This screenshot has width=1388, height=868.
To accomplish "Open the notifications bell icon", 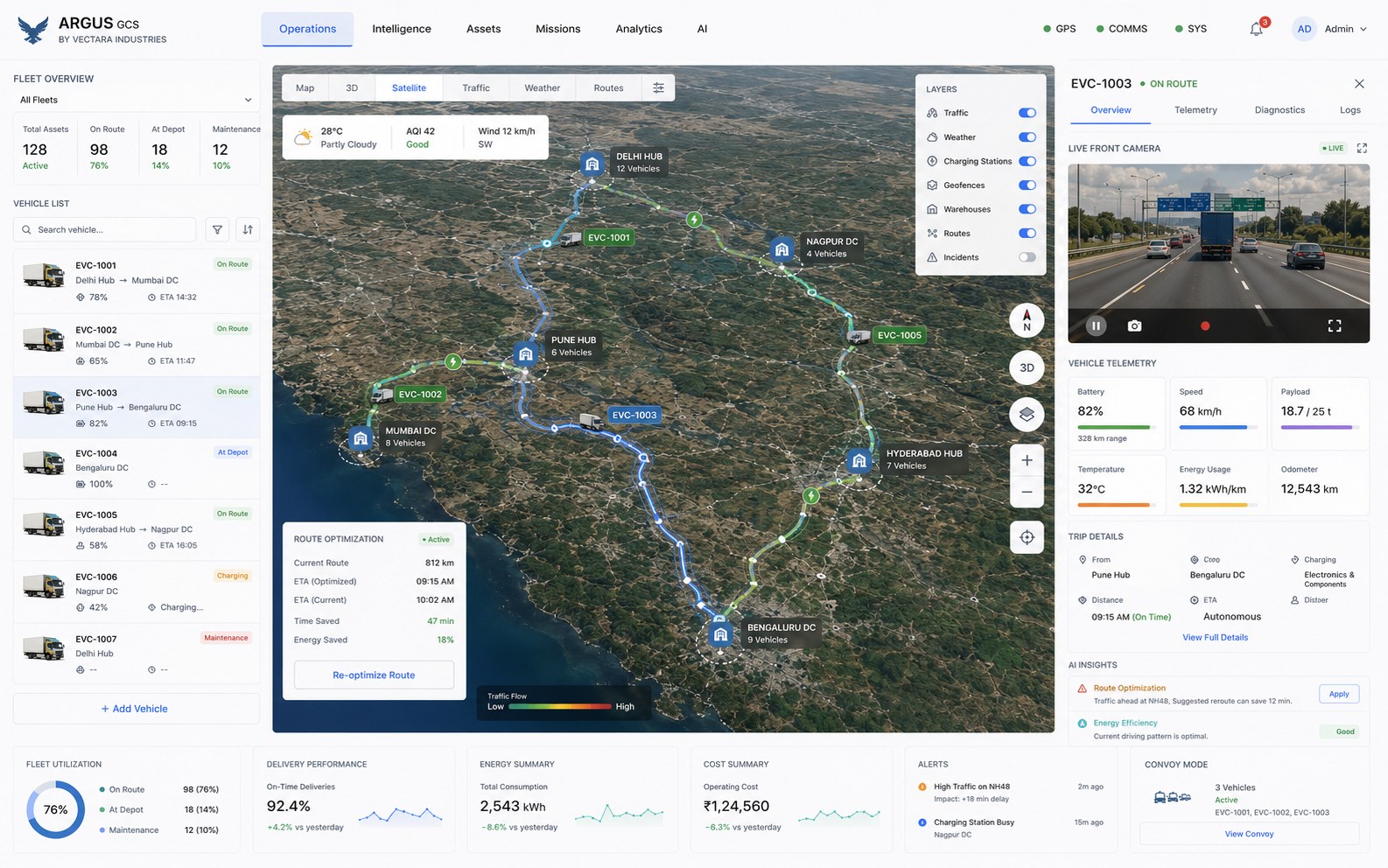I will tap(1256, 29).
